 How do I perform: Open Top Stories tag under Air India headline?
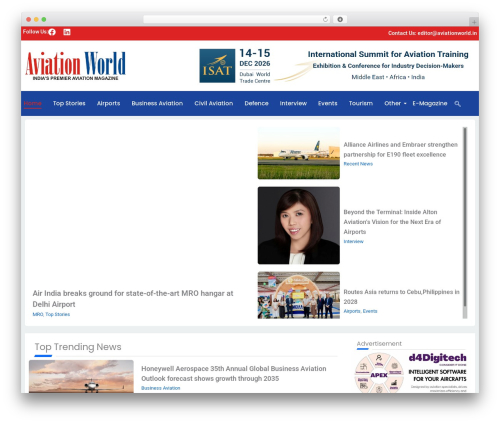coord(58,314)
